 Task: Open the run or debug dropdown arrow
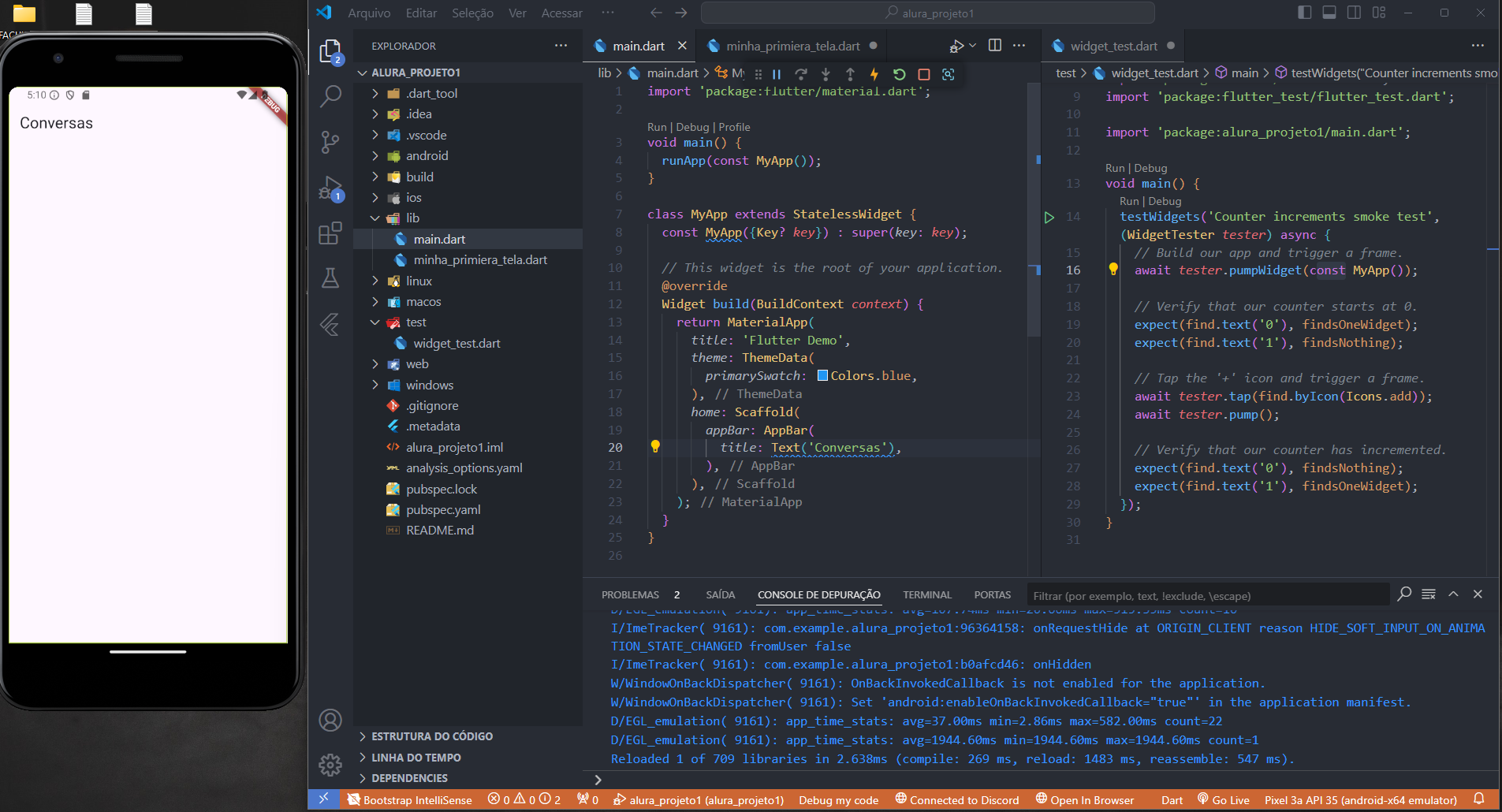coord(973,46)
